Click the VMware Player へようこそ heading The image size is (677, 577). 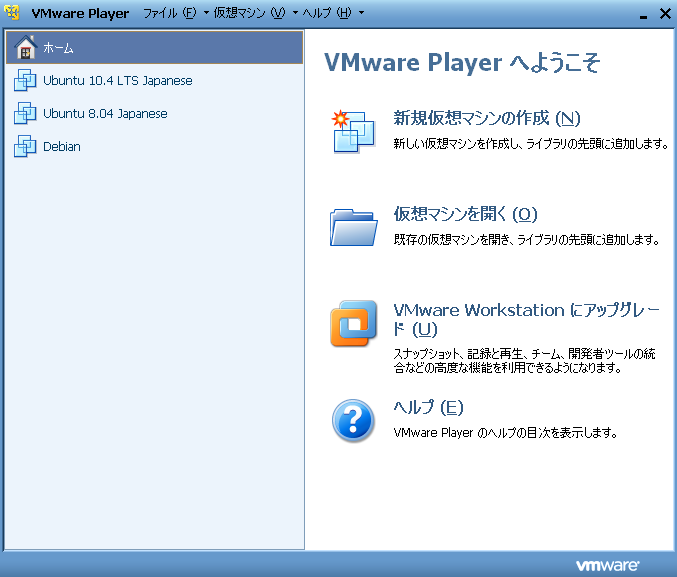(x=462, y=63)
